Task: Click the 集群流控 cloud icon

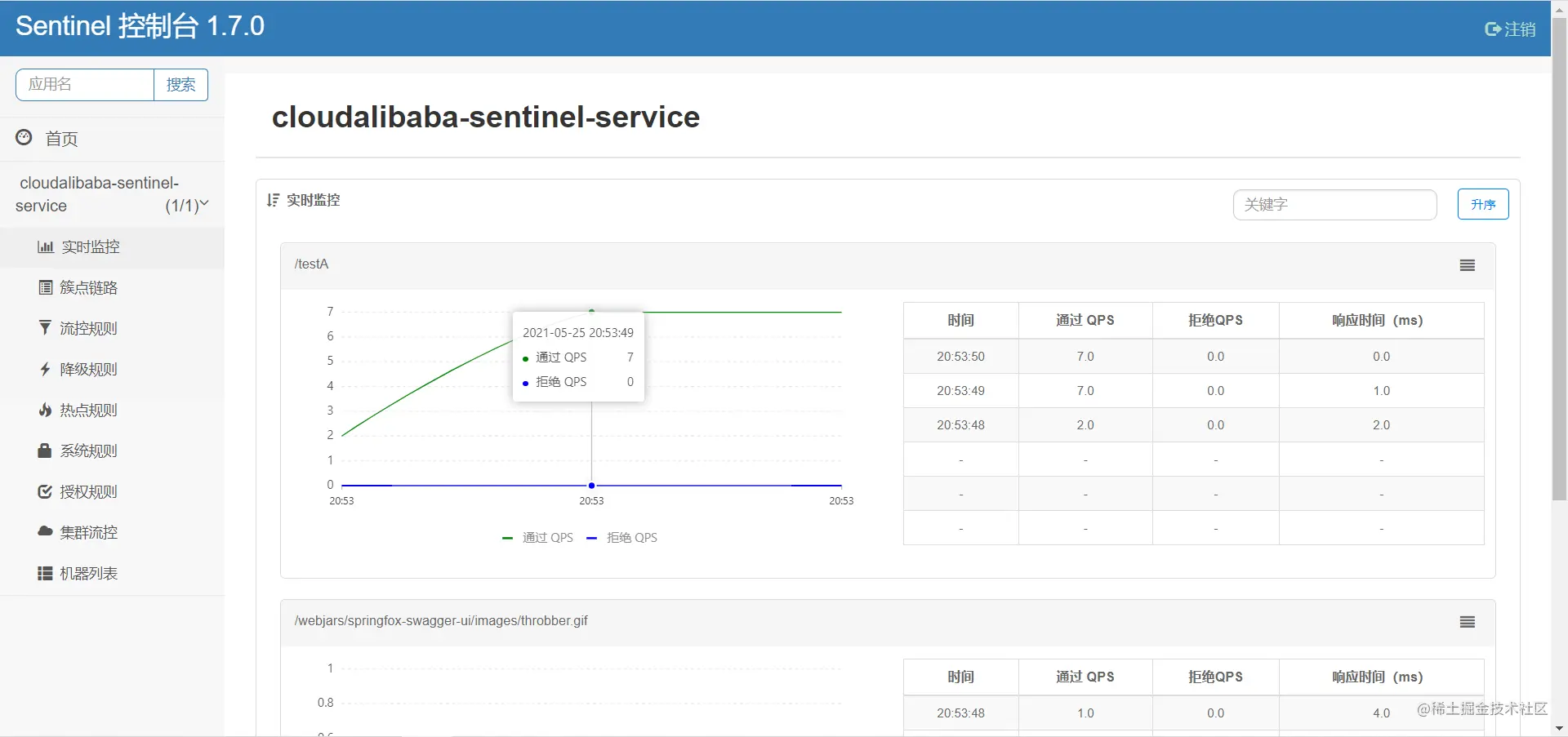Action: (x=45, y=531)
